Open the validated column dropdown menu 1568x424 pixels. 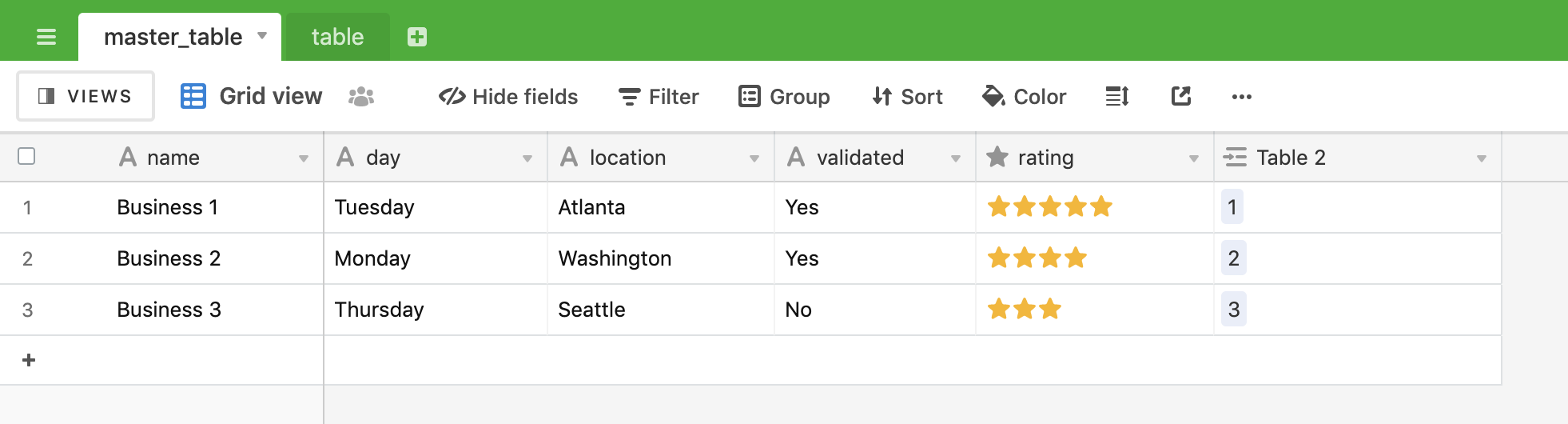click(956, 158)
